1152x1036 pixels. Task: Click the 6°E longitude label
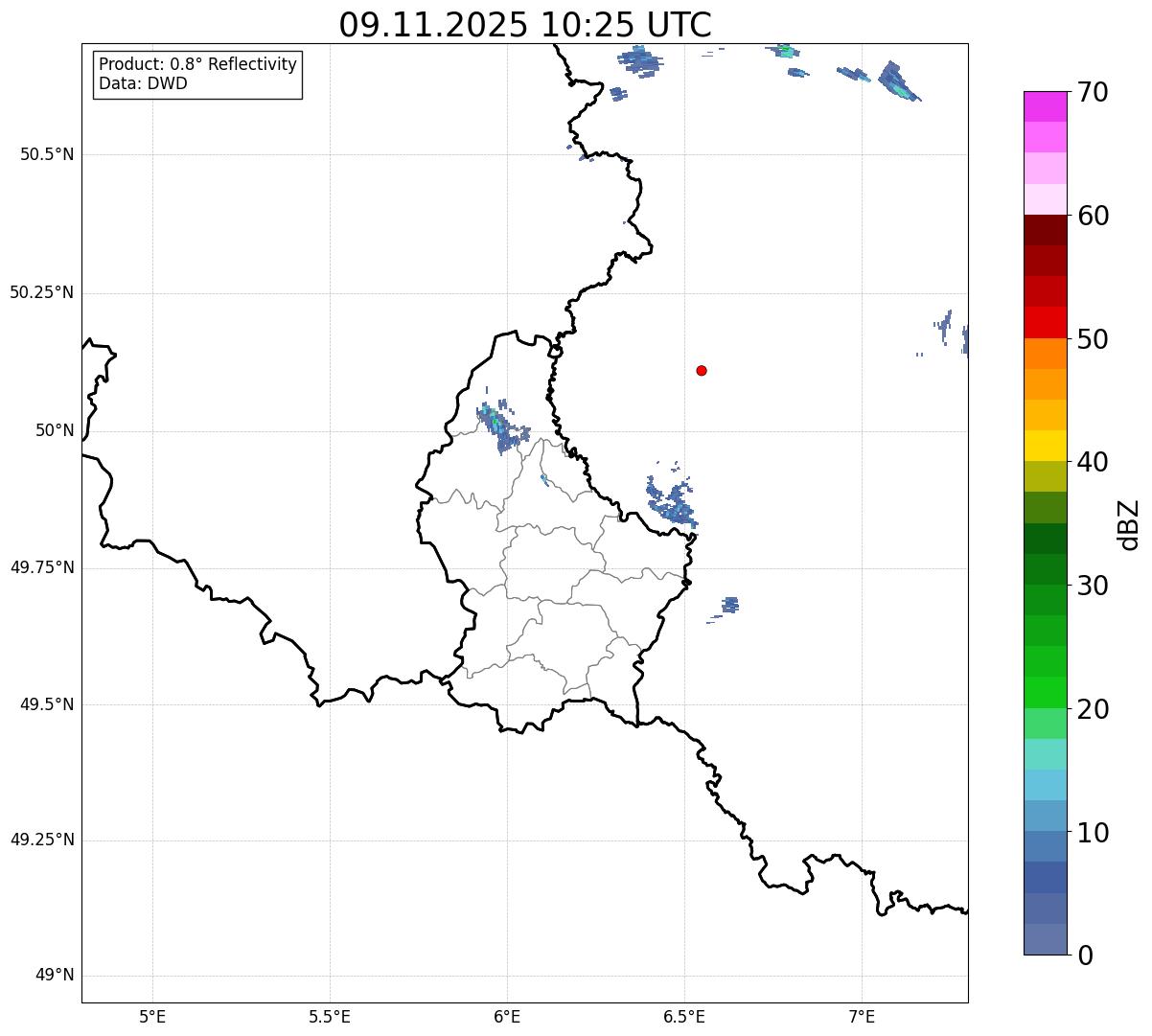click(x=507, y=1017)
